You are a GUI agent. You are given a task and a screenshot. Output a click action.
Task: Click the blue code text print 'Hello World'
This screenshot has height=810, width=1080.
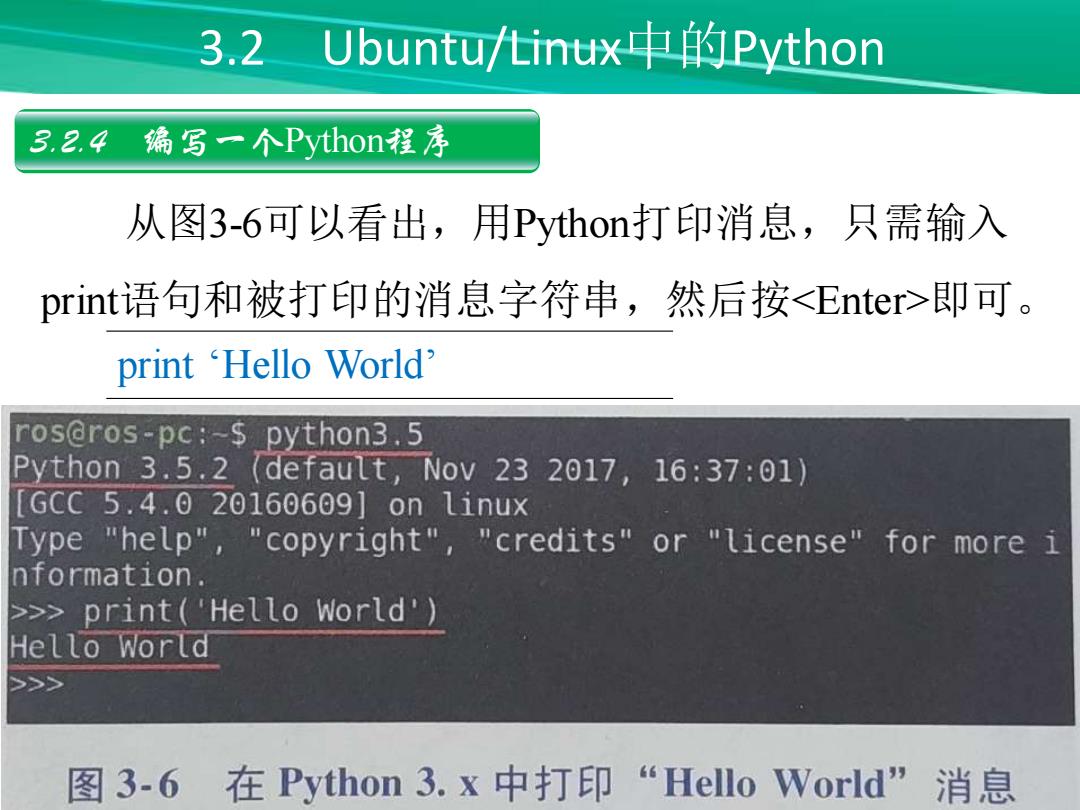(x=276, y=365)
